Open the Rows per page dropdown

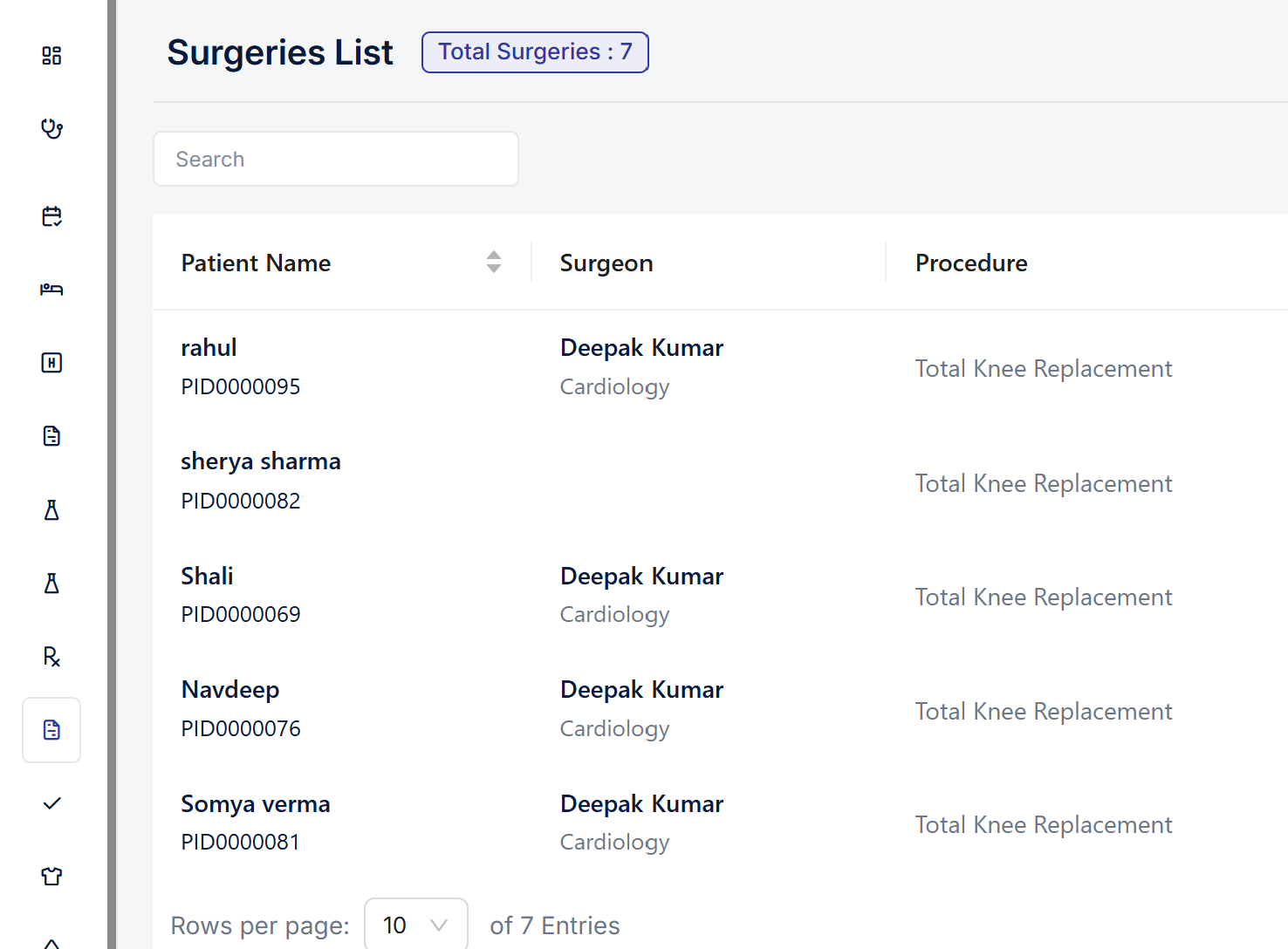click(415, 925)
